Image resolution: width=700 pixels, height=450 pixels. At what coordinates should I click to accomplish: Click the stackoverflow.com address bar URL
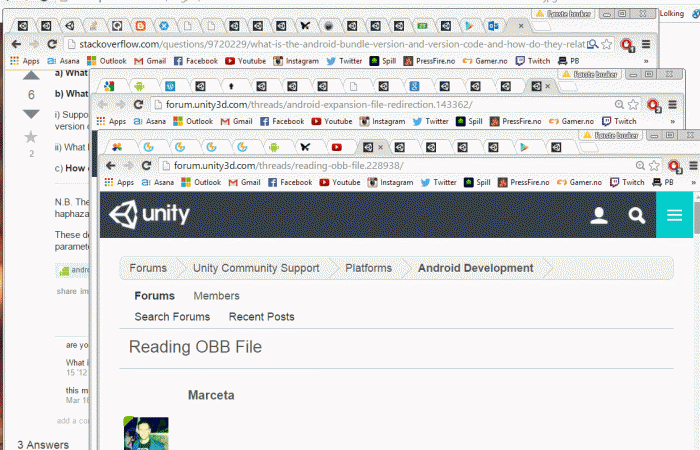pos(332,44)
